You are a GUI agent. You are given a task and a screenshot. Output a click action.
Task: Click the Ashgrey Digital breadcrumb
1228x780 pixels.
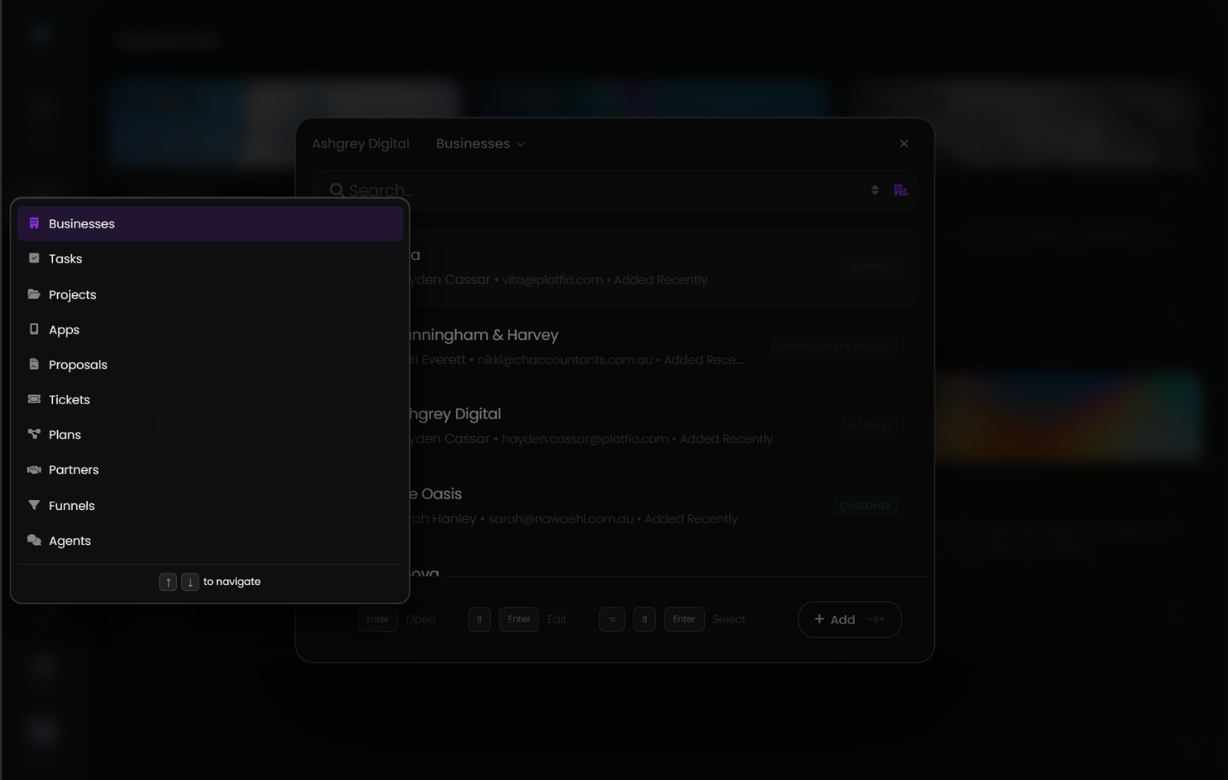tap(361, 143)
